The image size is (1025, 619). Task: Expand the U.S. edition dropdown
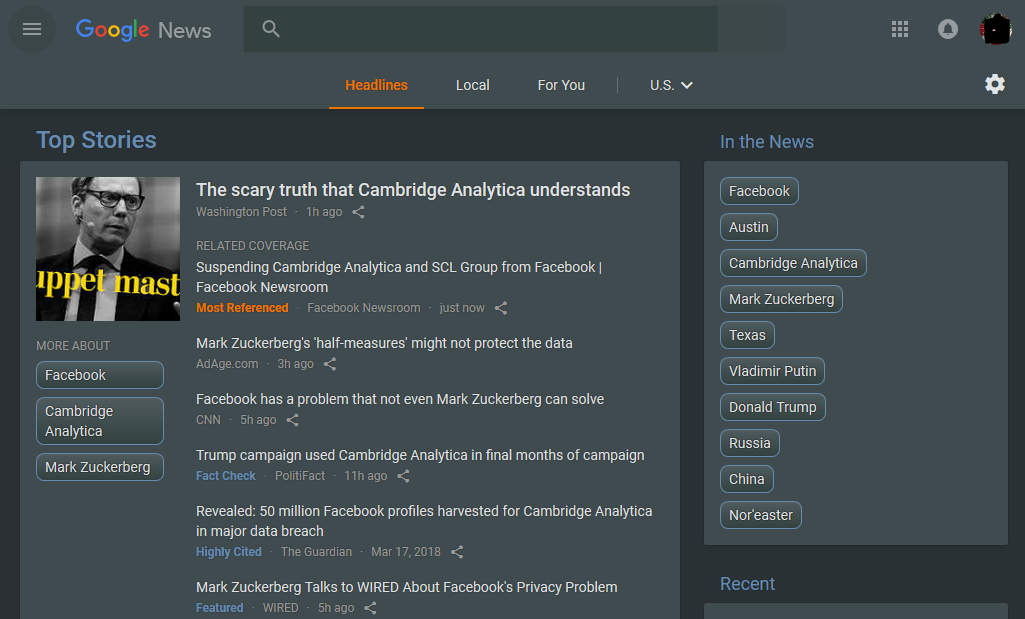coord(671,85)
